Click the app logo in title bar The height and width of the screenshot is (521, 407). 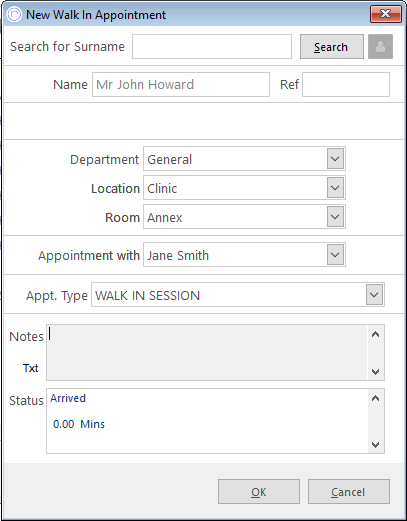click(14, 15)
